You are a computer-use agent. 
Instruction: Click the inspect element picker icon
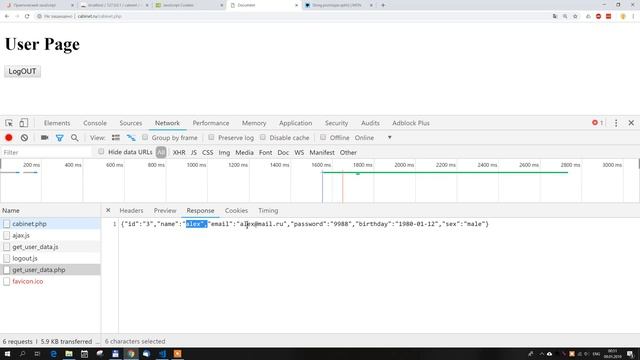tap(9, 123)
